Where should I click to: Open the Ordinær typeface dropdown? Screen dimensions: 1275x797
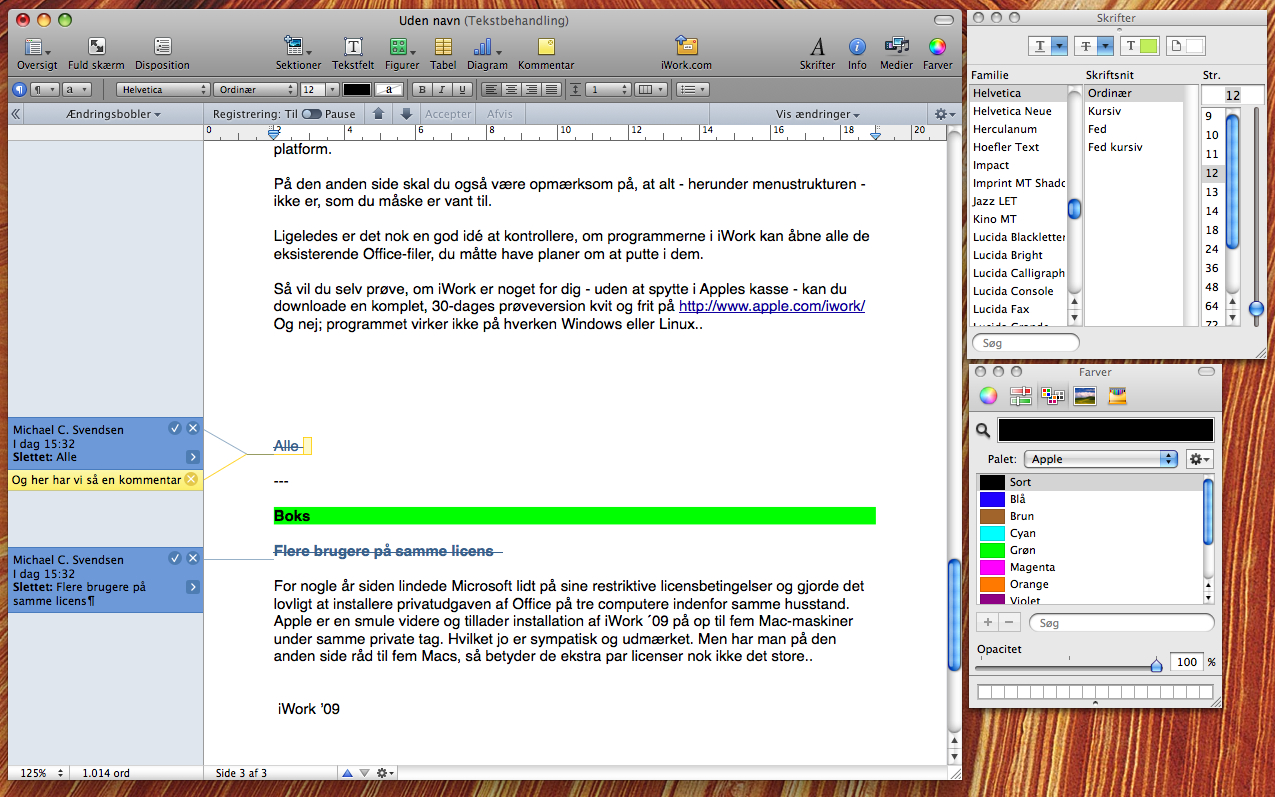254,89
